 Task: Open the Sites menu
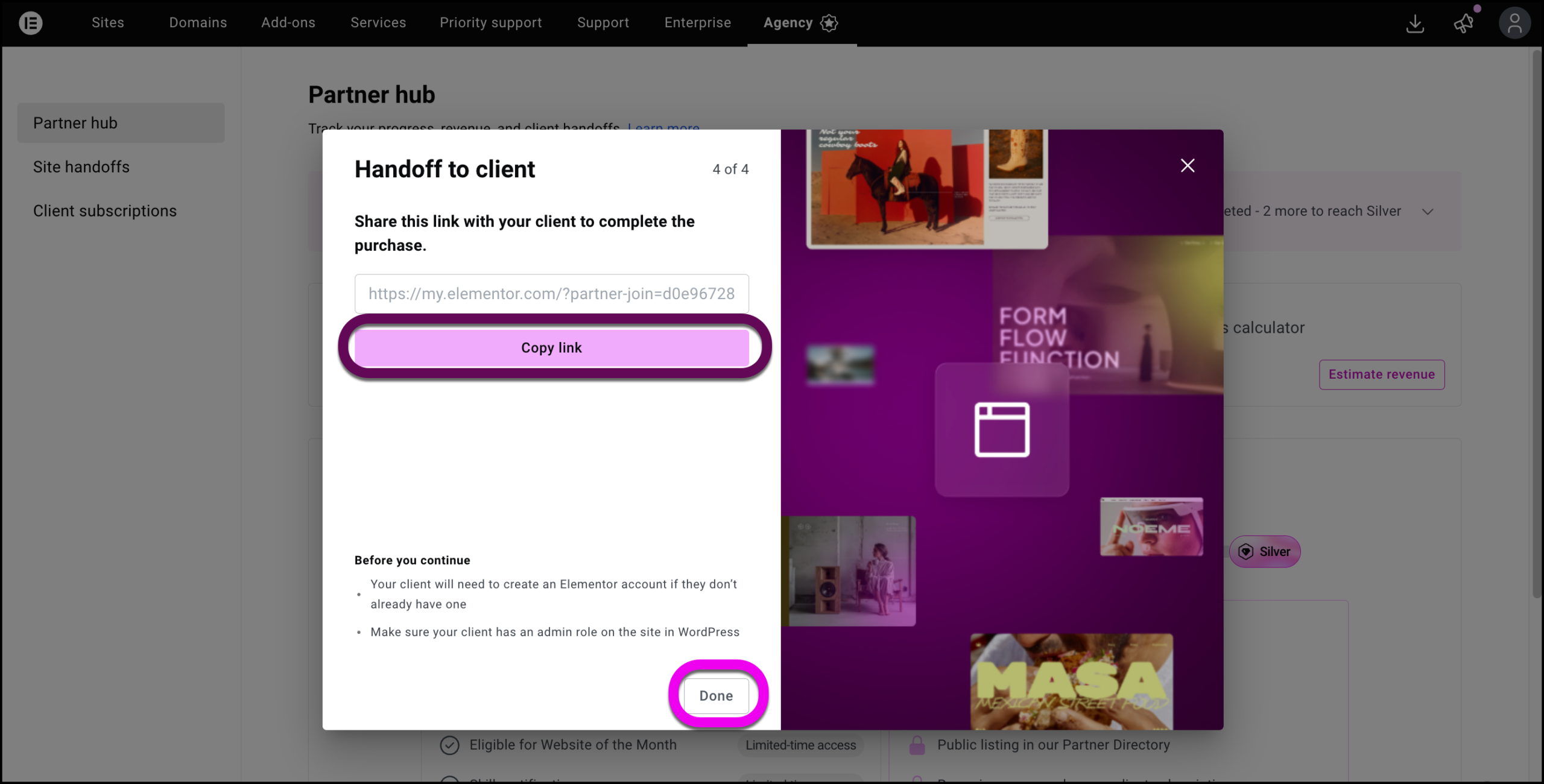point(107,22)
